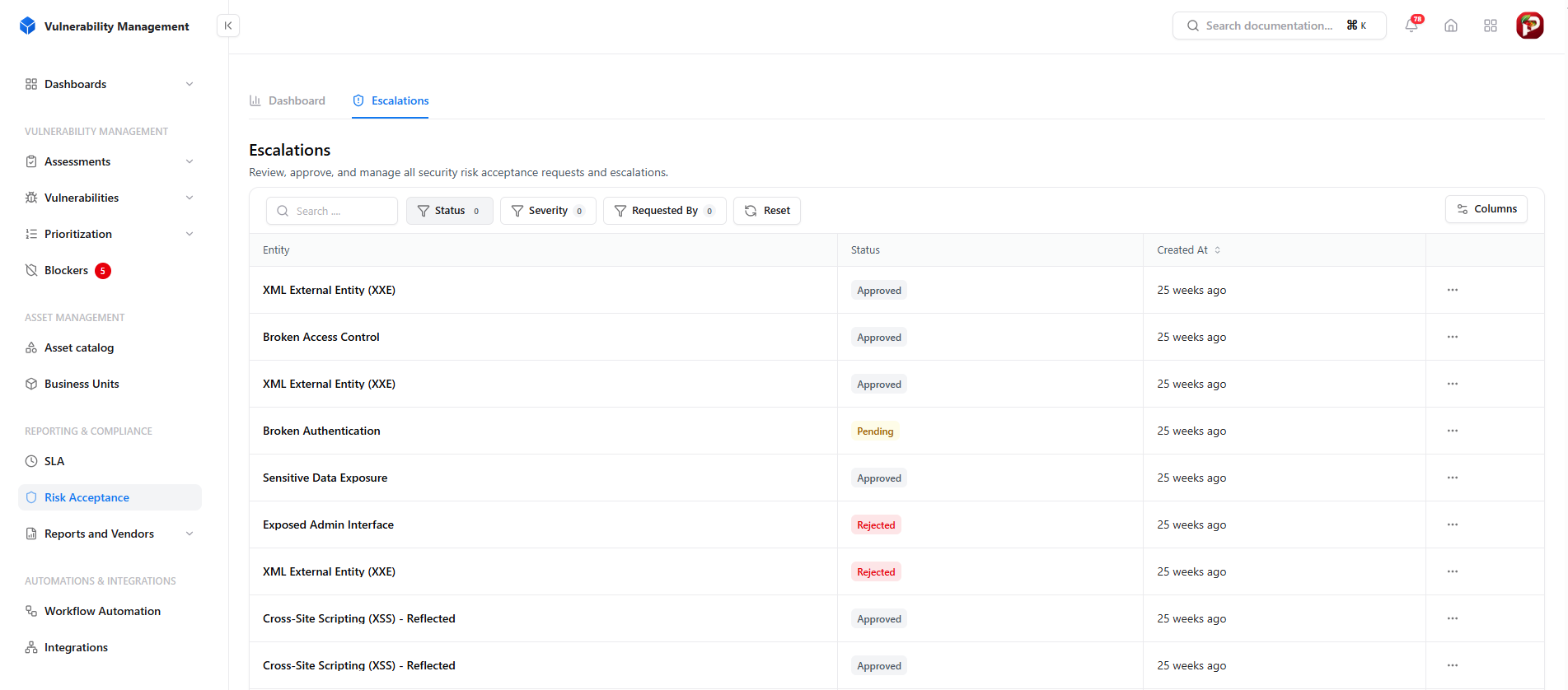Open Asset catalog in sidebar

110,347
